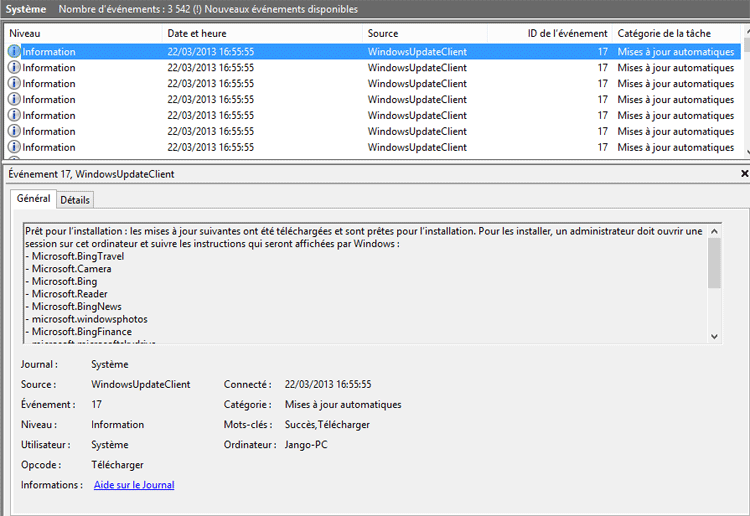Image resolution: width=750 pixels, height=516 pixels.
Task: Close the Événement 17 details pane
Action: click(x=743, y=174)
